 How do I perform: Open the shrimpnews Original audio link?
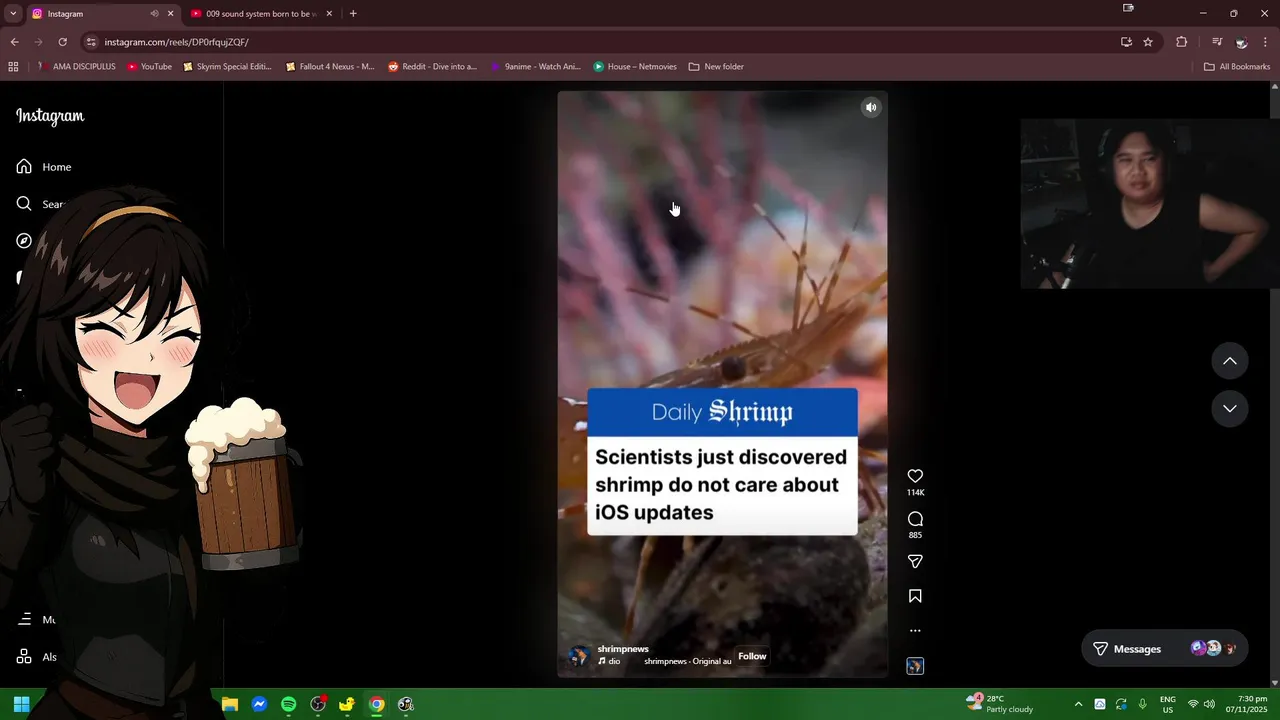coord(688,661)
